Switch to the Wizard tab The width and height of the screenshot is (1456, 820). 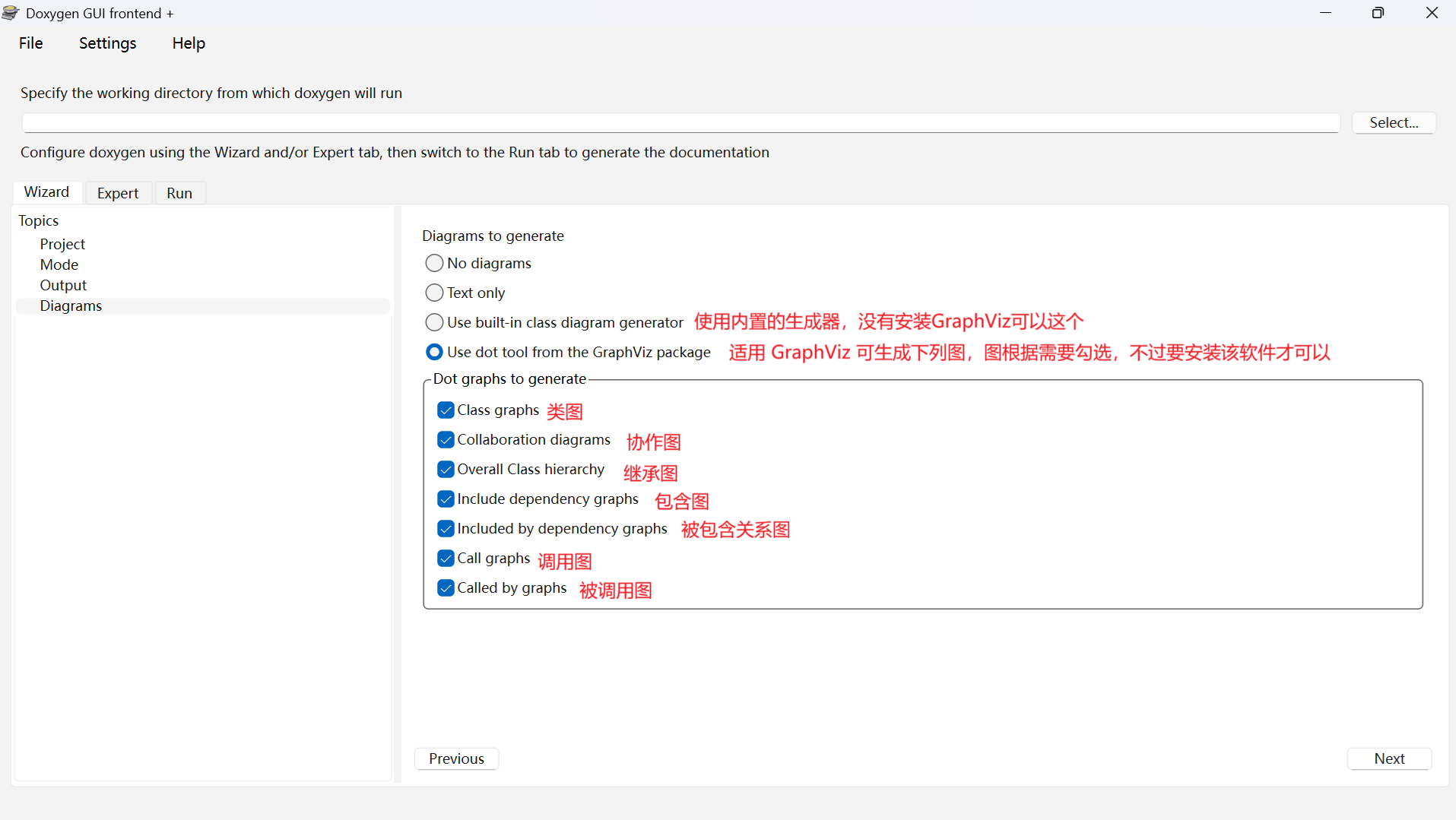pos(46,192)
